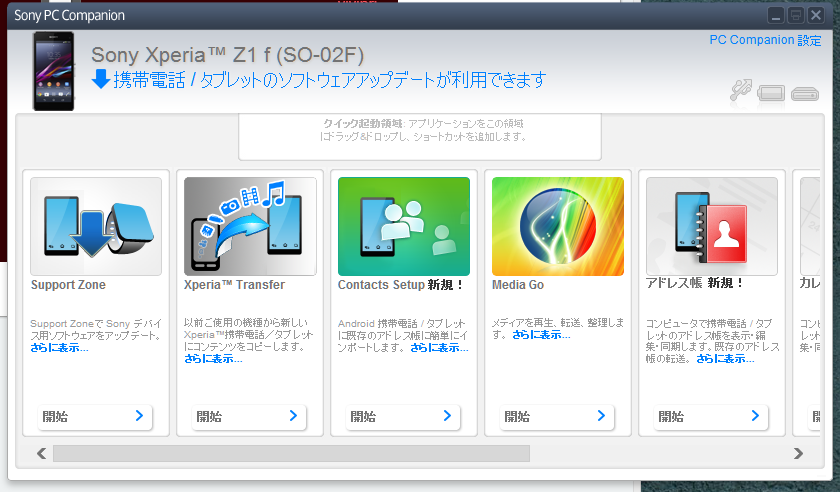Click the USB cable connection status icon

click(741, 90)
